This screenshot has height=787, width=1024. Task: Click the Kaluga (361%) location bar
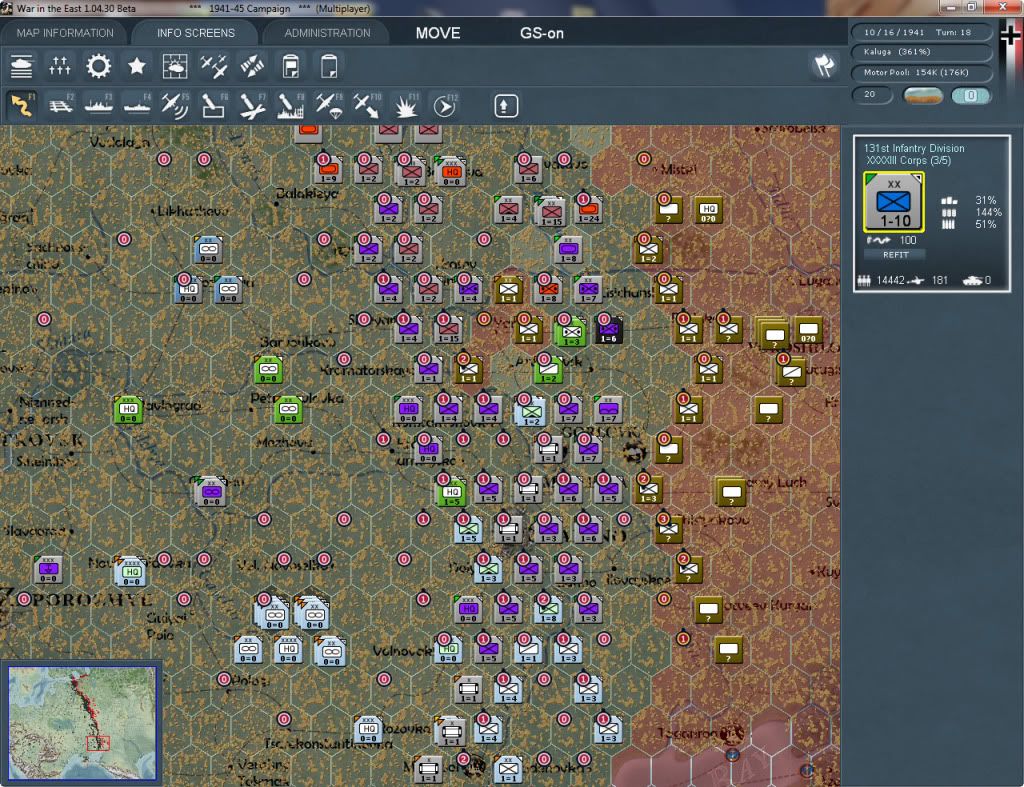(921, 52)
